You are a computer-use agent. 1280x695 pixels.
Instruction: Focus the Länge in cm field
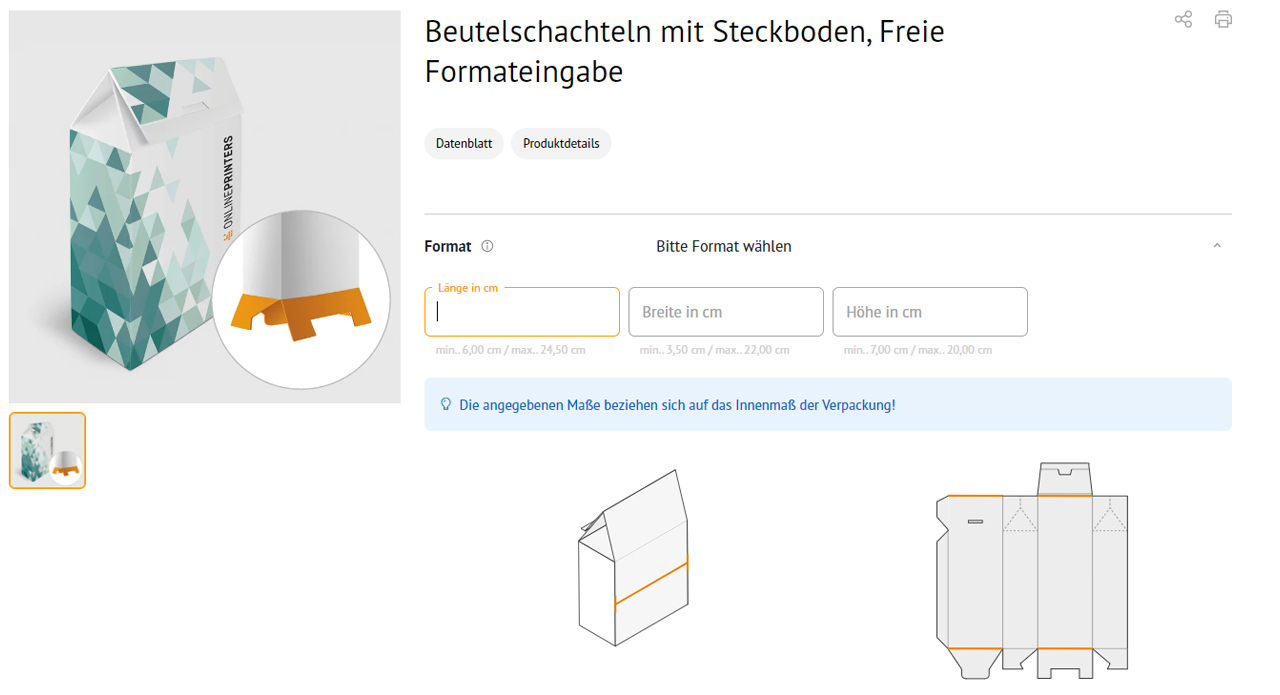coord(522,312)
